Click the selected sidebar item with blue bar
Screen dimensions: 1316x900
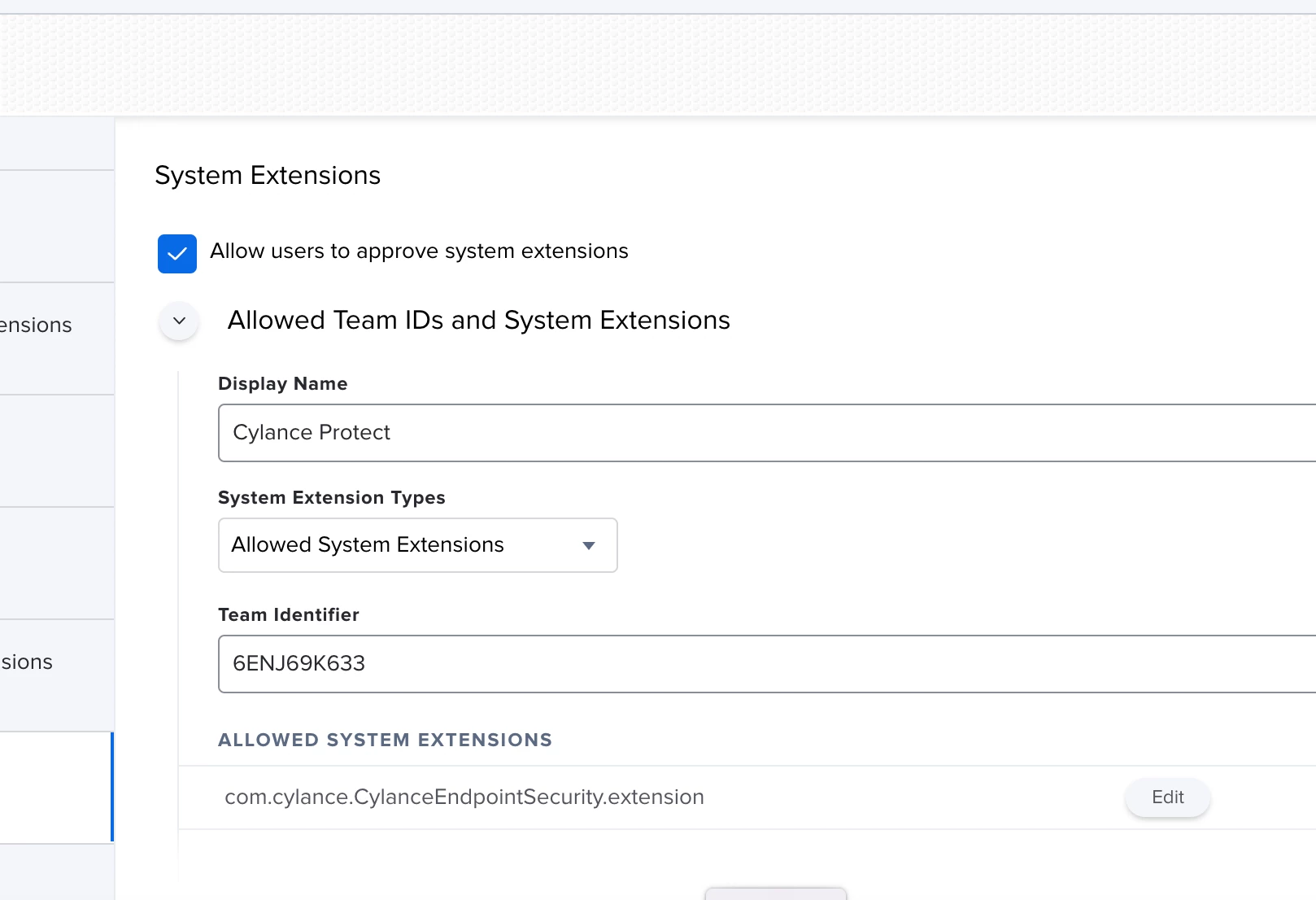pos(55,788)
